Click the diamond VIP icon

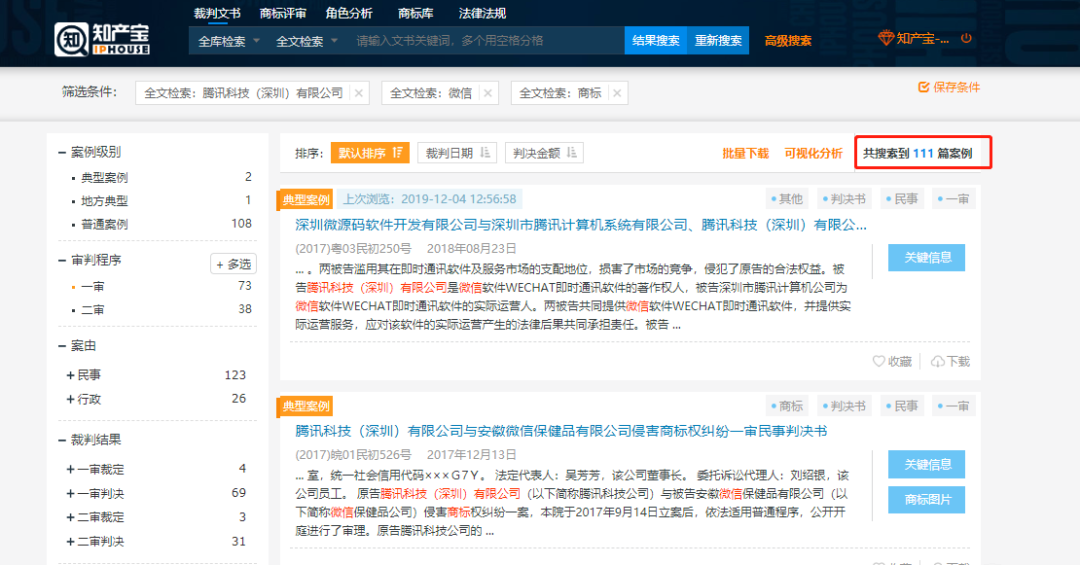tap(886, 39)
